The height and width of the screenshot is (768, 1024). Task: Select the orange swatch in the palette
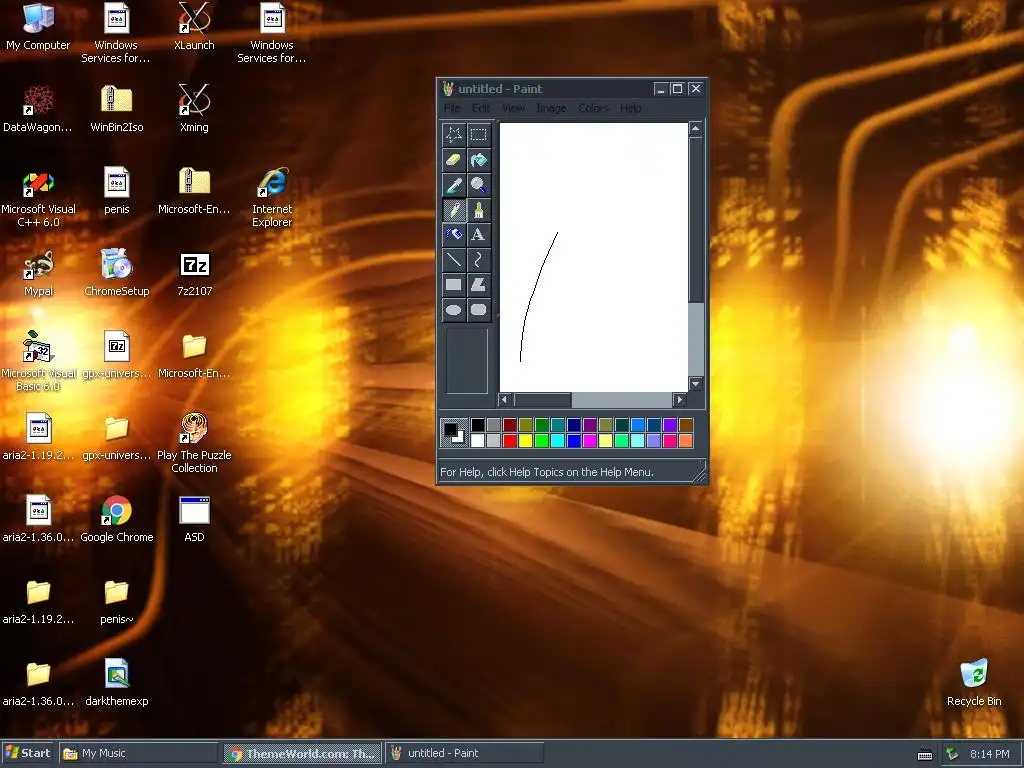[686, 441]
